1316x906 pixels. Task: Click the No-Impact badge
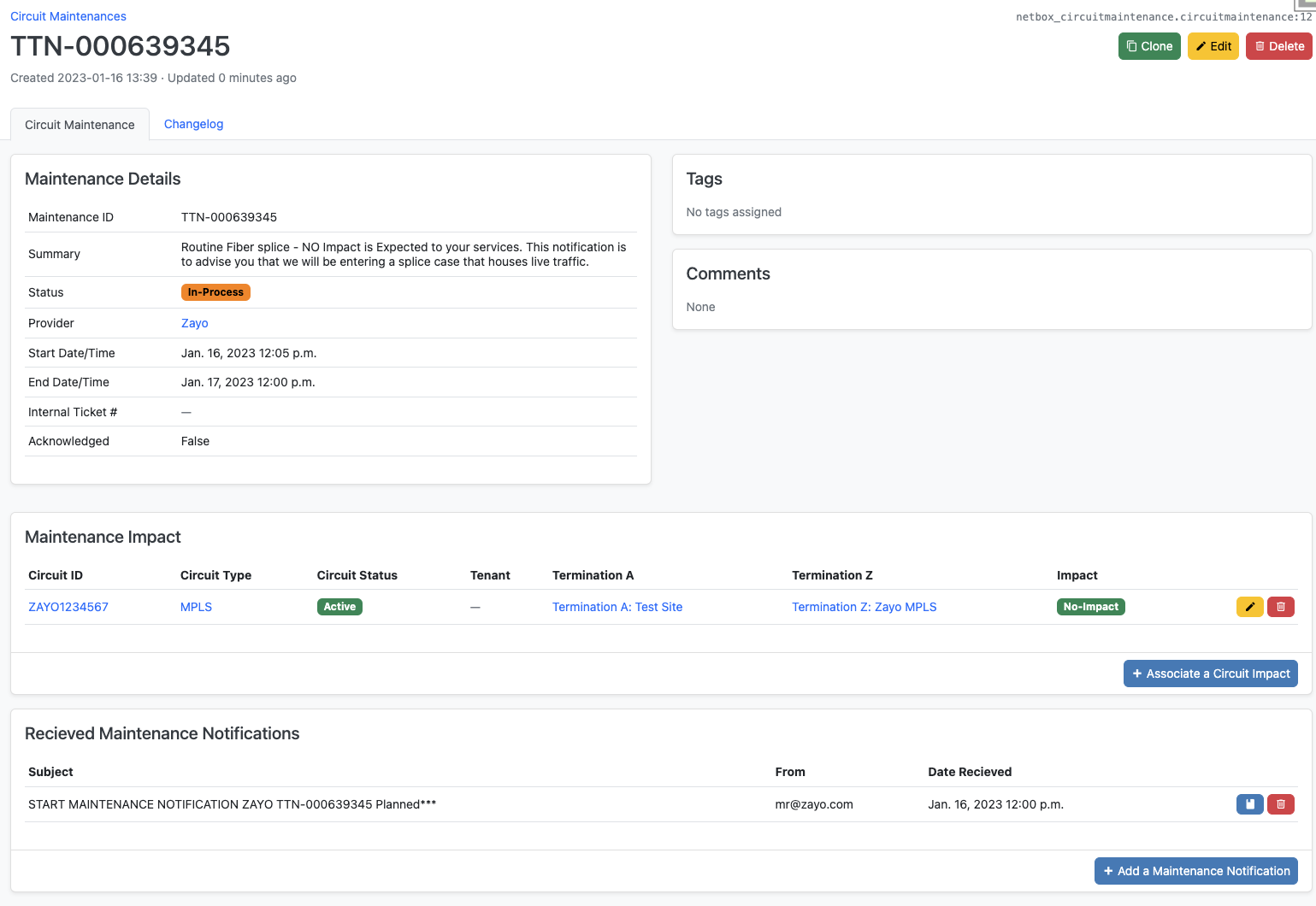point(1090,607)
